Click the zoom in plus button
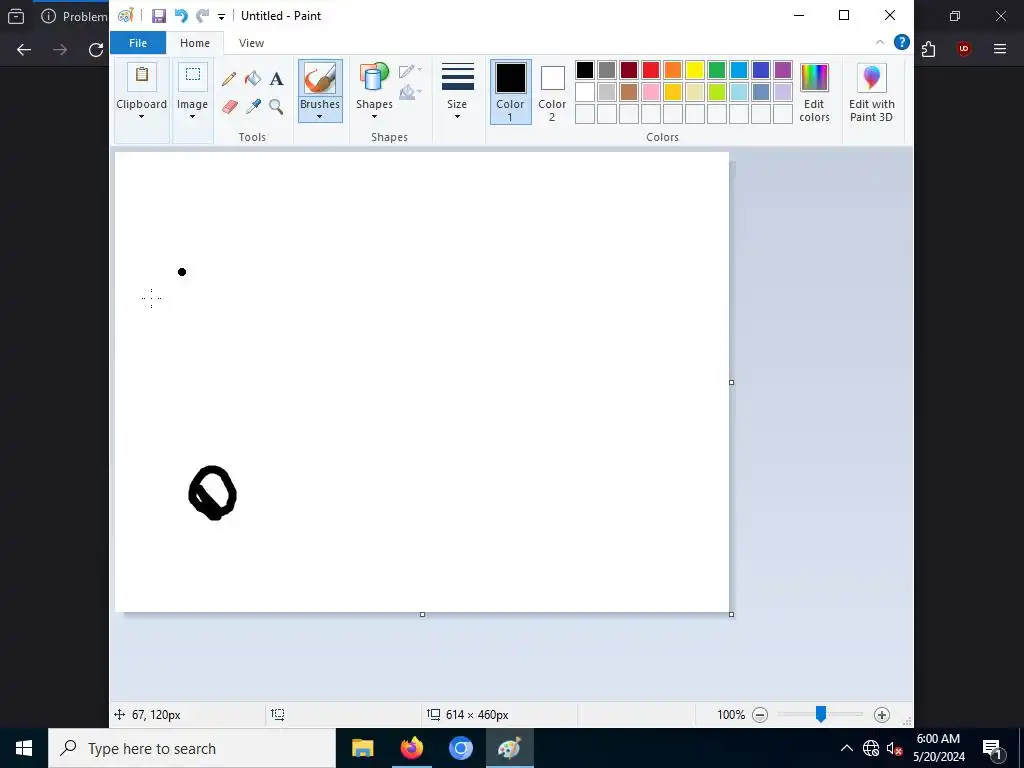This screenshot has height=768, width=1024. 882,714
